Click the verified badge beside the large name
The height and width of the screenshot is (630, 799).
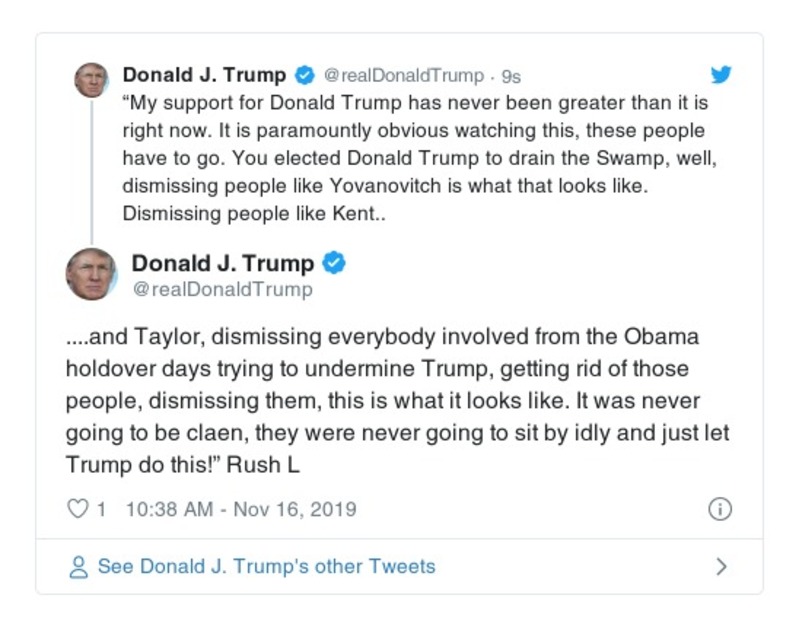click(x=335, y=263)
